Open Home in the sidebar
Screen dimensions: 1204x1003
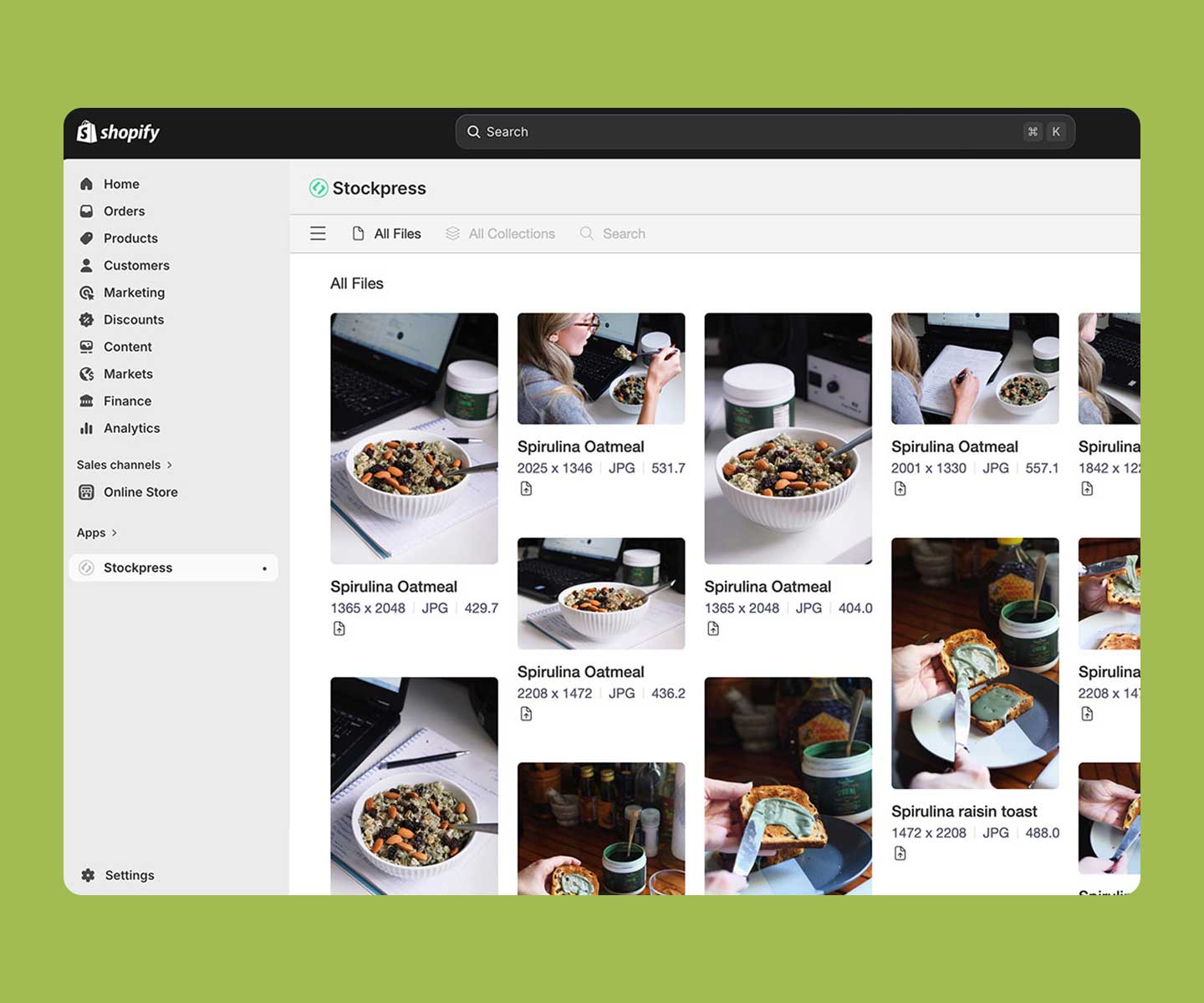(121, 184)
